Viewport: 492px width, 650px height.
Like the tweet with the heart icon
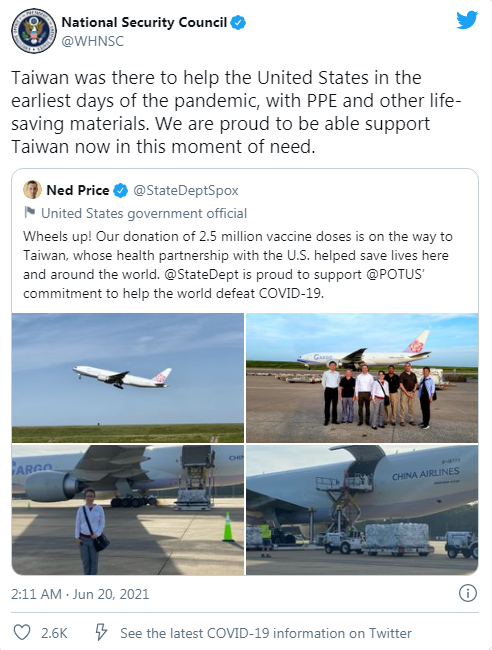pos(22,633)
